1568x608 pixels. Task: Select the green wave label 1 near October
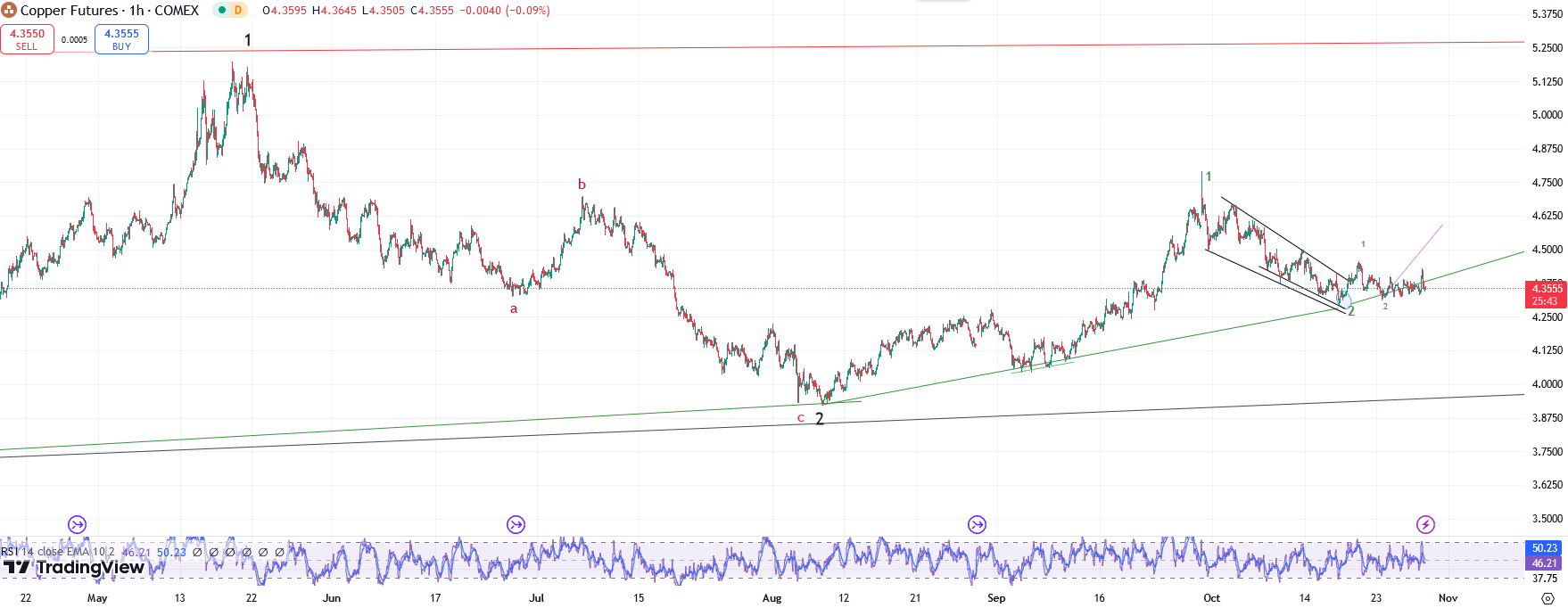tap(1209, 177)
